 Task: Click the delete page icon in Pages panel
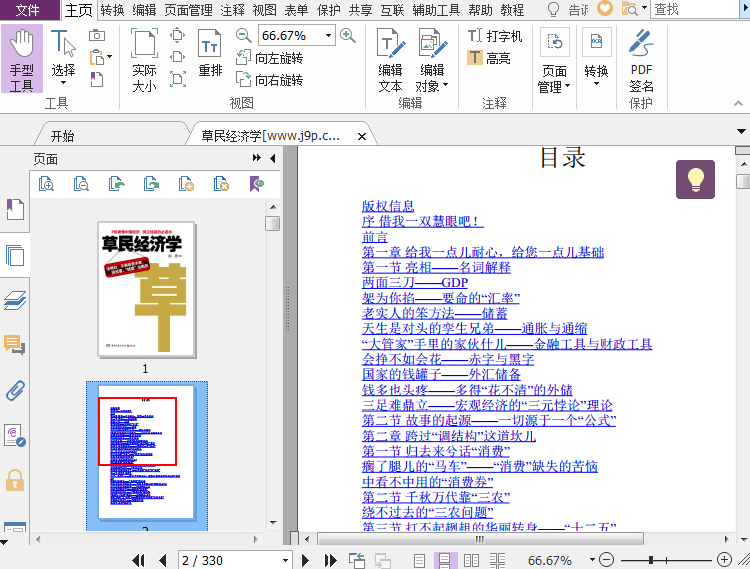[221, 184]
